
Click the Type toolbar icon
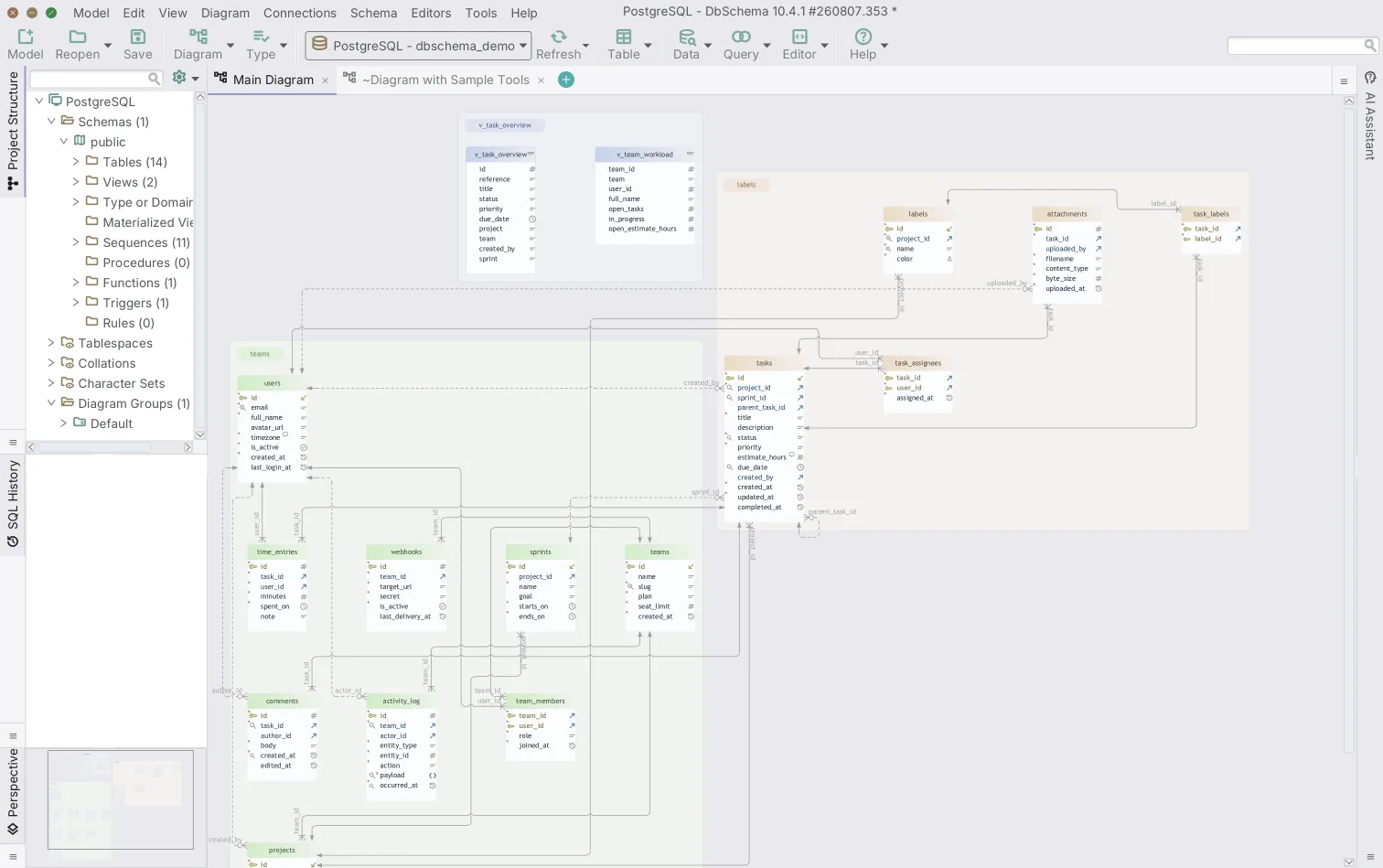click(x=261, y=37)
